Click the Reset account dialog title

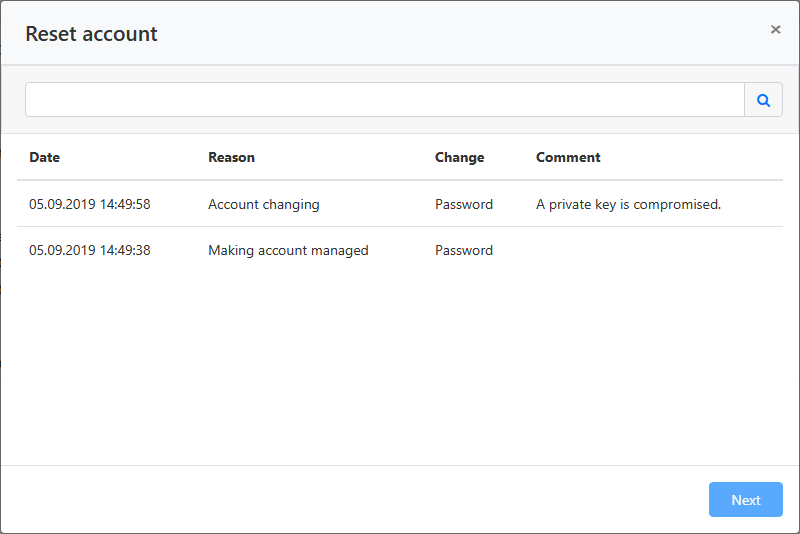pos(91,34)
